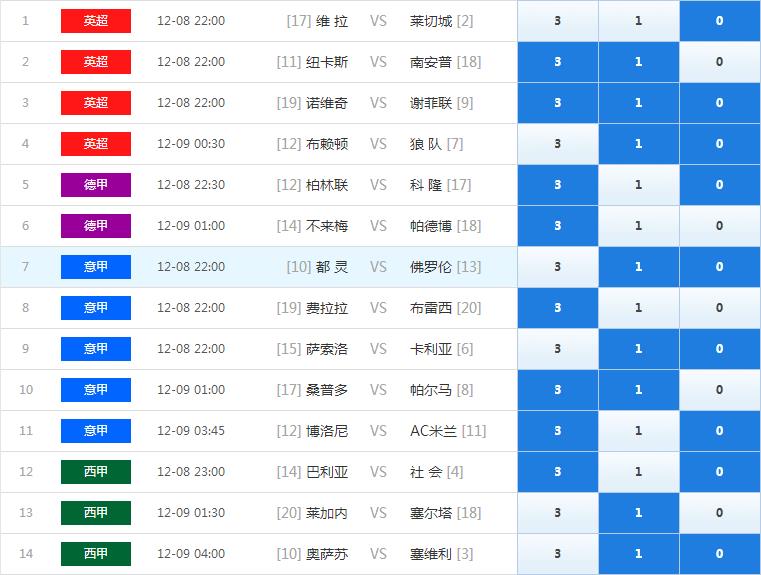Select 3 for 都灵 vs 佛罗伦
The height and width of the screenshot is (575, 761).
coord(558,267)
